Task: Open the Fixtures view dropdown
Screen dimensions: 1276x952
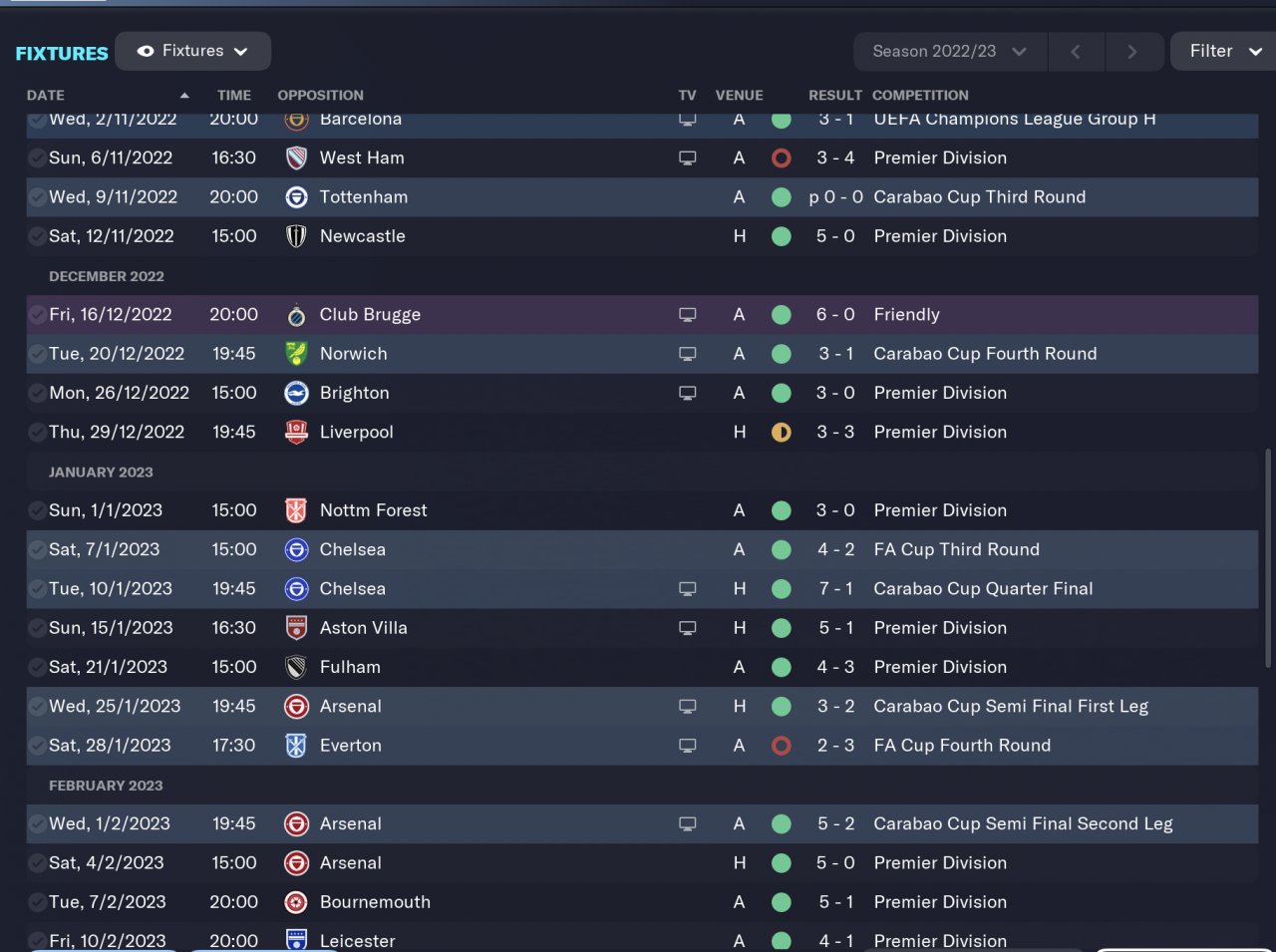Action: click(x=193, y=51)
